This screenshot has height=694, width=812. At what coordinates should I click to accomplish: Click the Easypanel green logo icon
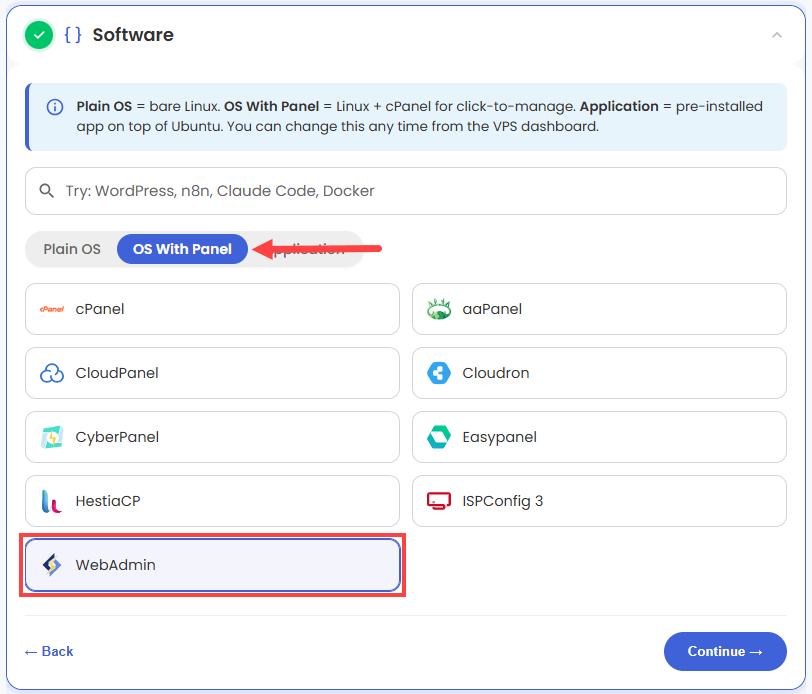point(439,437)
